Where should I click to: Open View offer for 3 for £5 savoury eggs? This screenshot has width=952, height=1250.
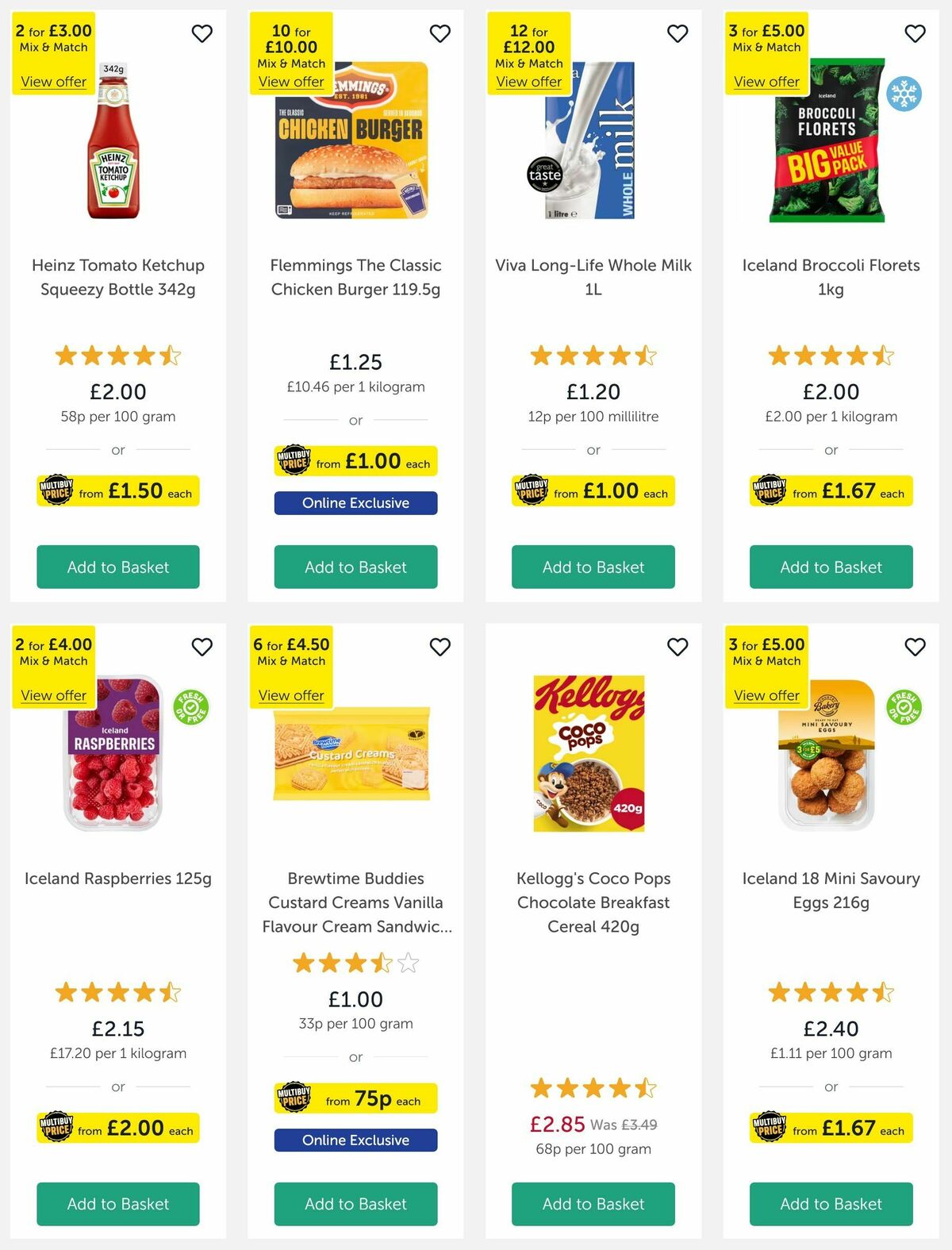pyautogui.click(x=766, y=694)
